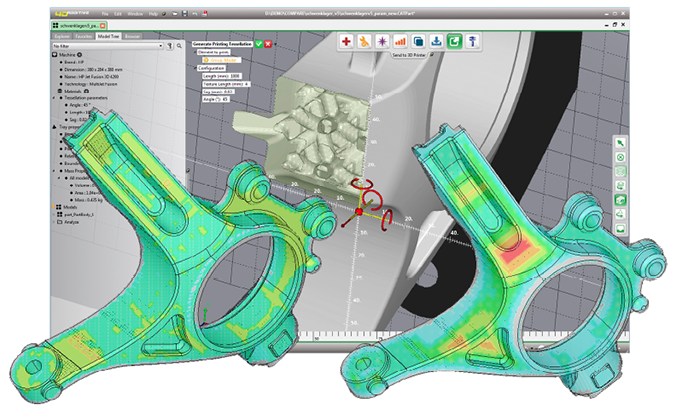This screenshot has height=412, width=685.
Task: Toggle the shaded cube view mode icon
Action: click(620, 200)
